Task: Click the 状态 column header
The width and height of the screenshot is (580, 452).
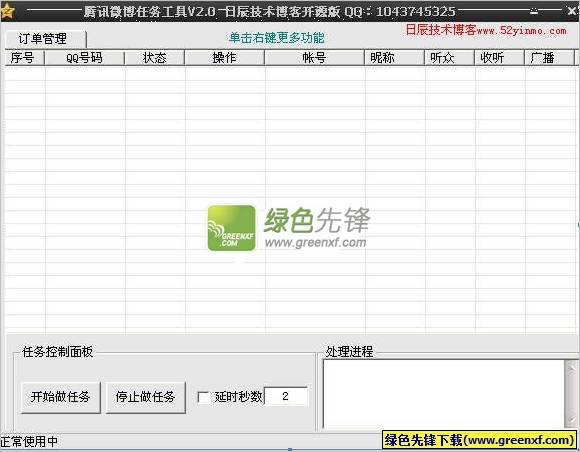Action: pos(155,58)
